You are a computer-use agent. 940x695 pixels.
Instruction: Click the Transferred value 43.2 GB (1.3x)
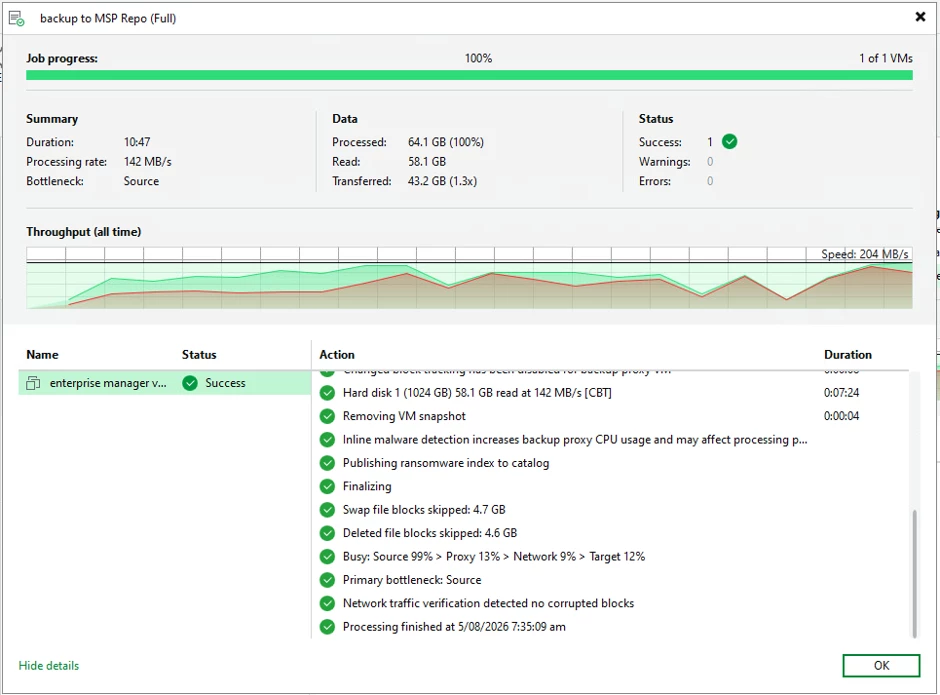click(x=442, y=181)
